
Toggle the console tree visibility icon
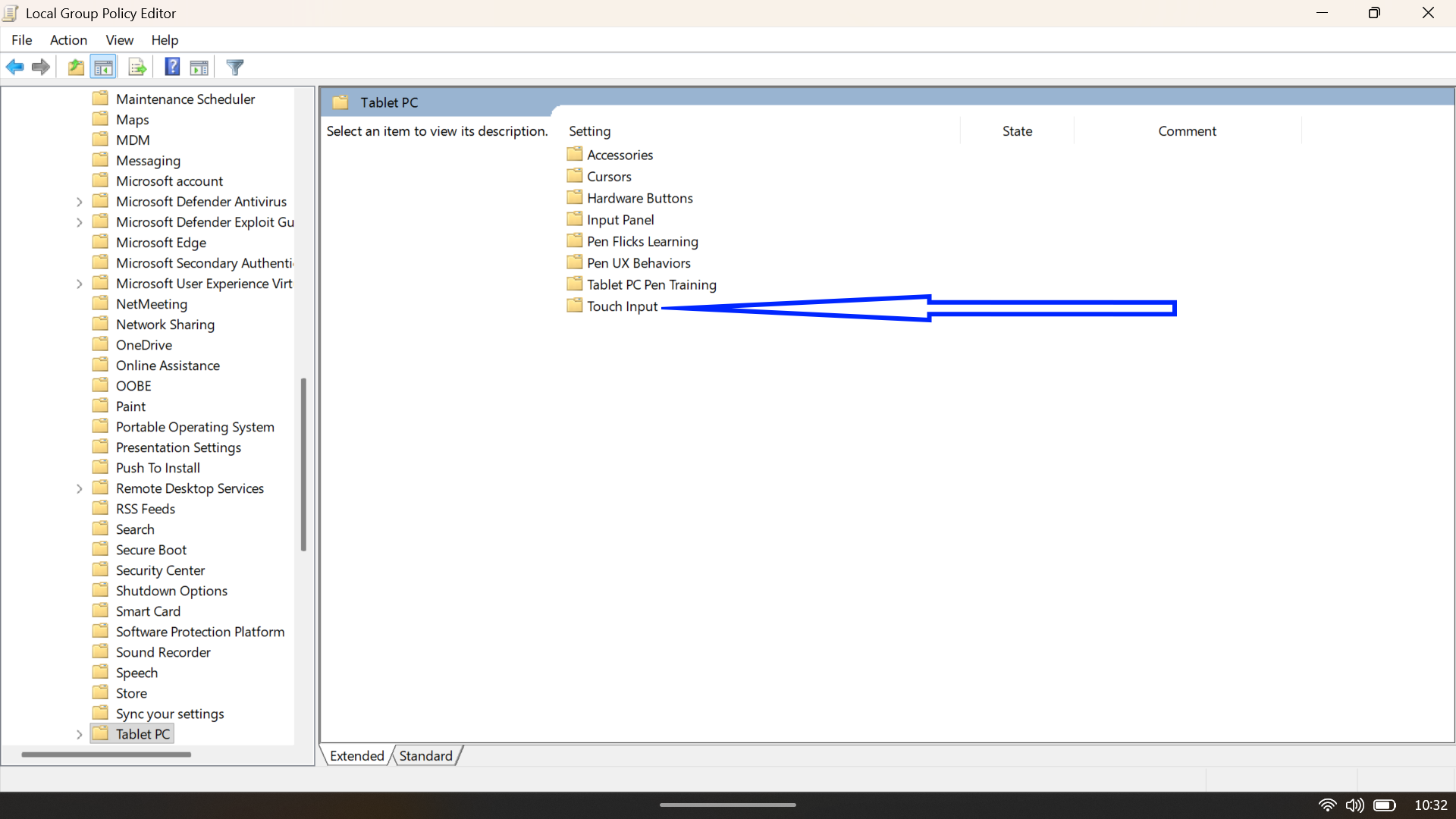[x=103, y=67]
